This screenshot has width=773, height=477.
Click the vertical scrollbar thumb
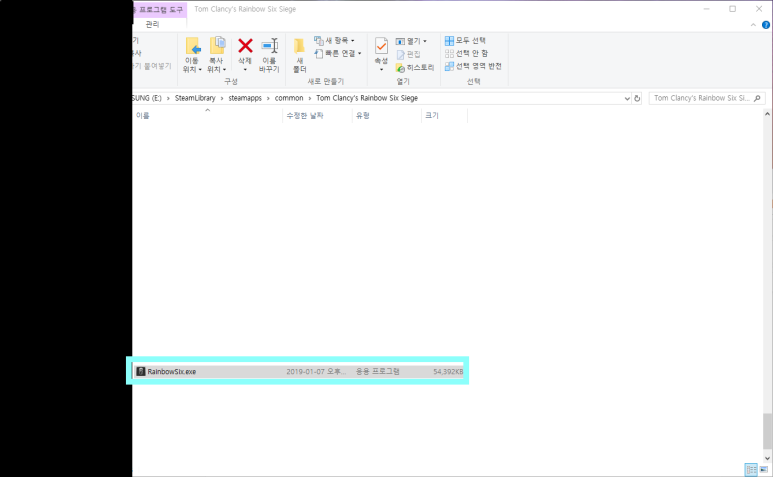tap(767, 431)
